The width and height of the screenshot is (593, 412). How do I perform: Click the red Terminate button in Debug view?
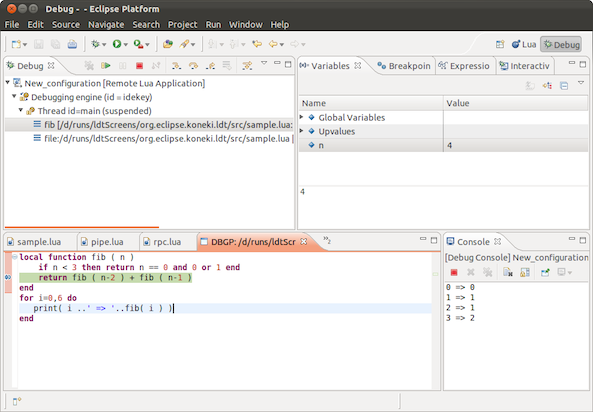pyautogui.click(x=139, y=66)
